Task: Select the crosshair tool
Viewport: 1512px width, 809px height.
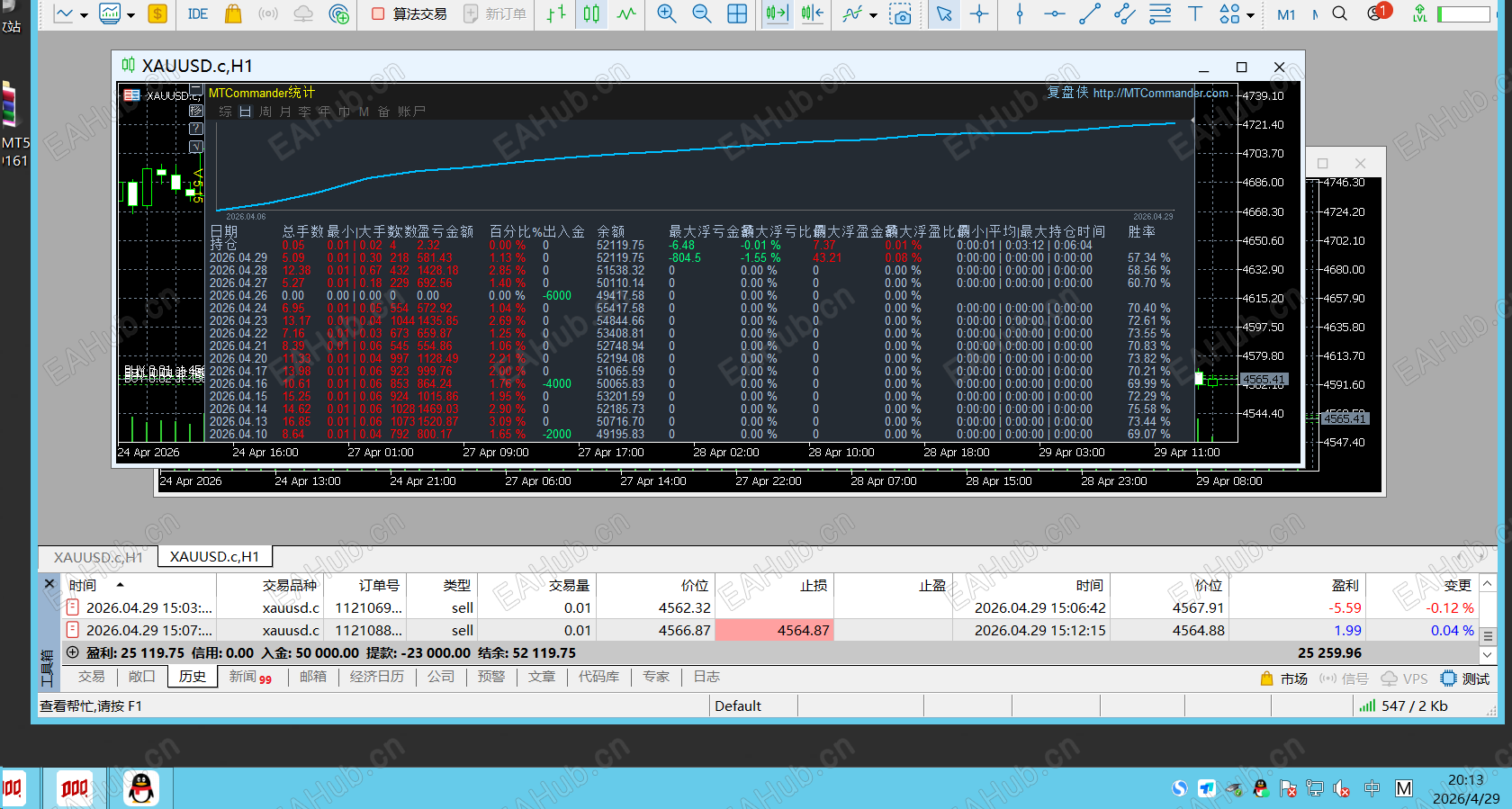Action: click(979, 13)
